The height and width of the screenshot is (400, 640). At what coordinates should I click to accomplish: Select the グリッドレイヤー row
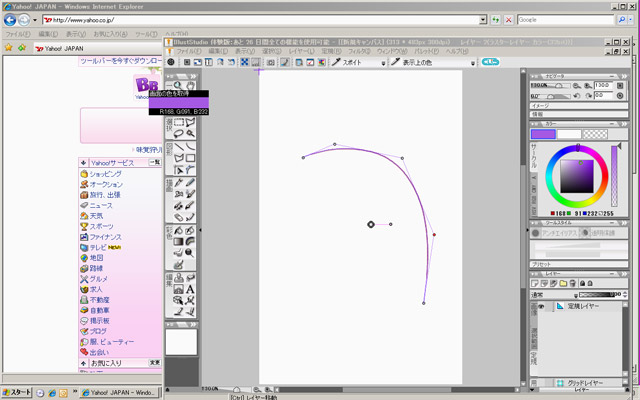[577, 383]
